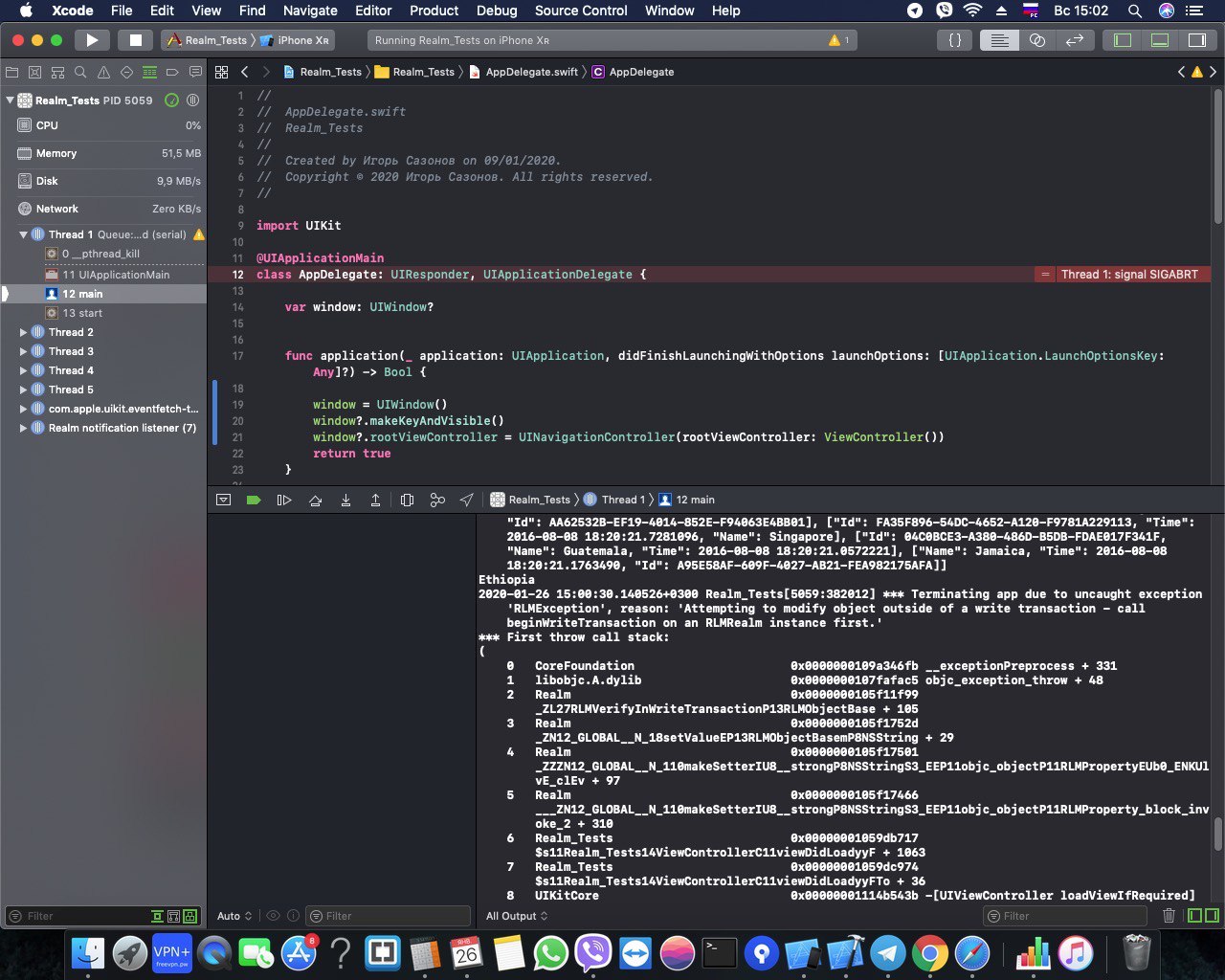This screenshot has height=980, width=1225.
Task: Expand Thread 5 in debug navigator
Action: (x=24, y=390)
